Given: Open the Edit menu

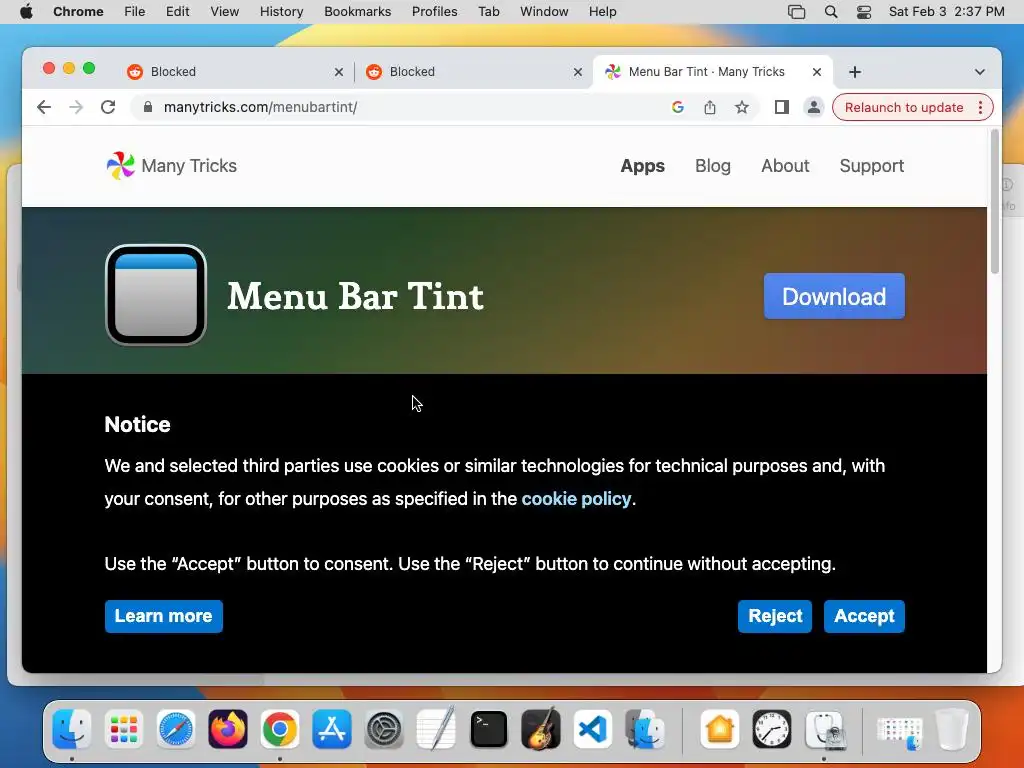Looking at the screenshot, I should tap(177, 12).
